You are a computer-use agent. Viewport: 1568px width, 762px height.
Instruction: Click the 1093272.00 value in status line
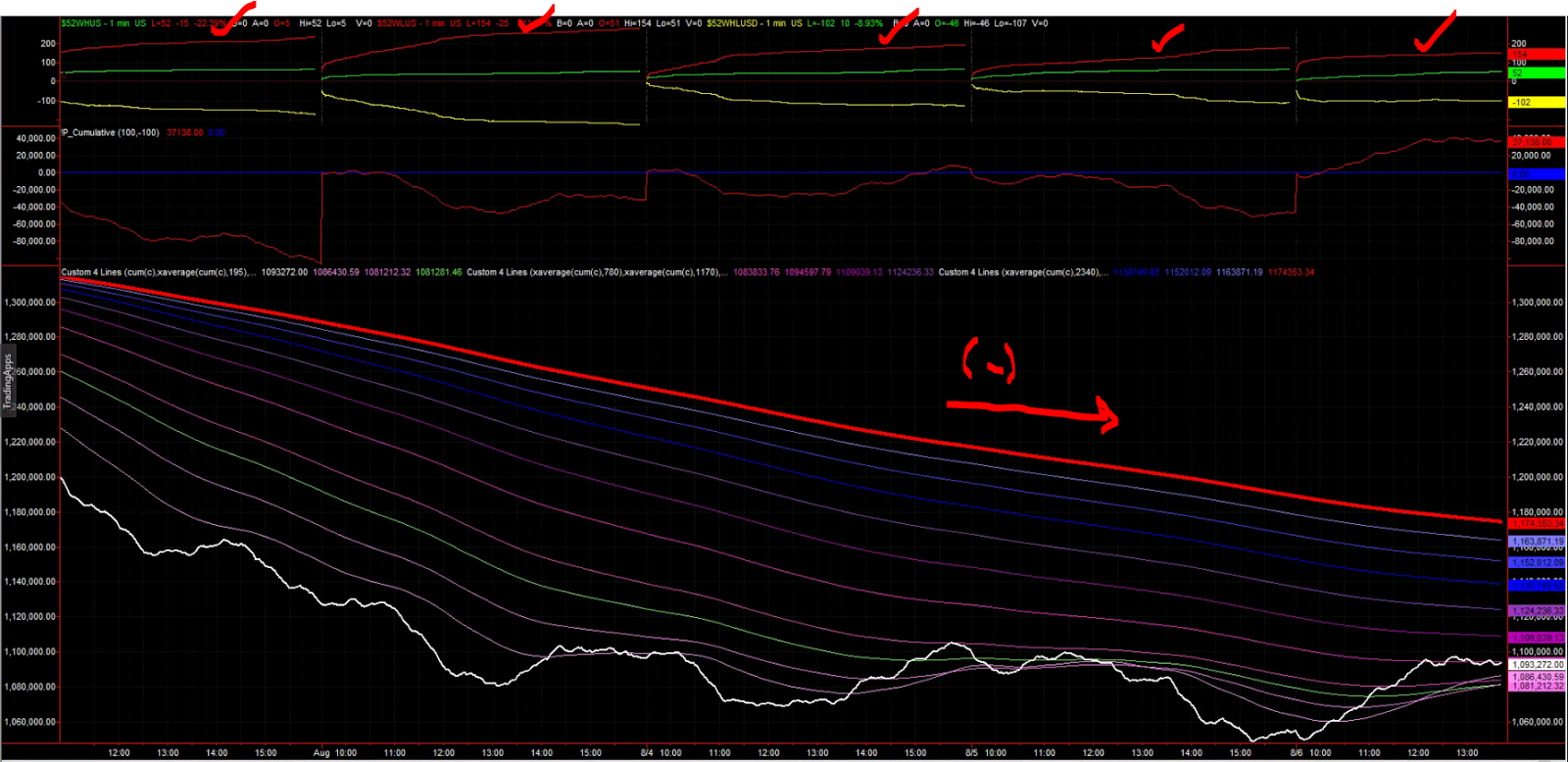click(284, 272)
